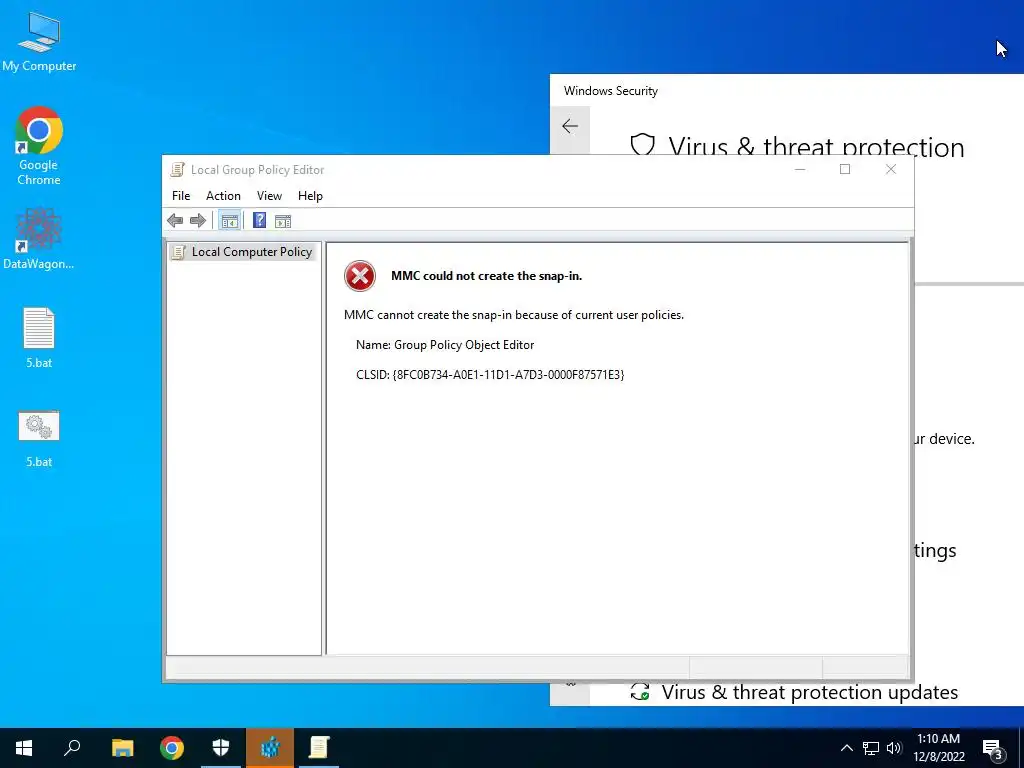This screenshot has height=768, width=1024.
Task: Click the Forward arrow in Group Policy toolbar
Action: (198, 221)
